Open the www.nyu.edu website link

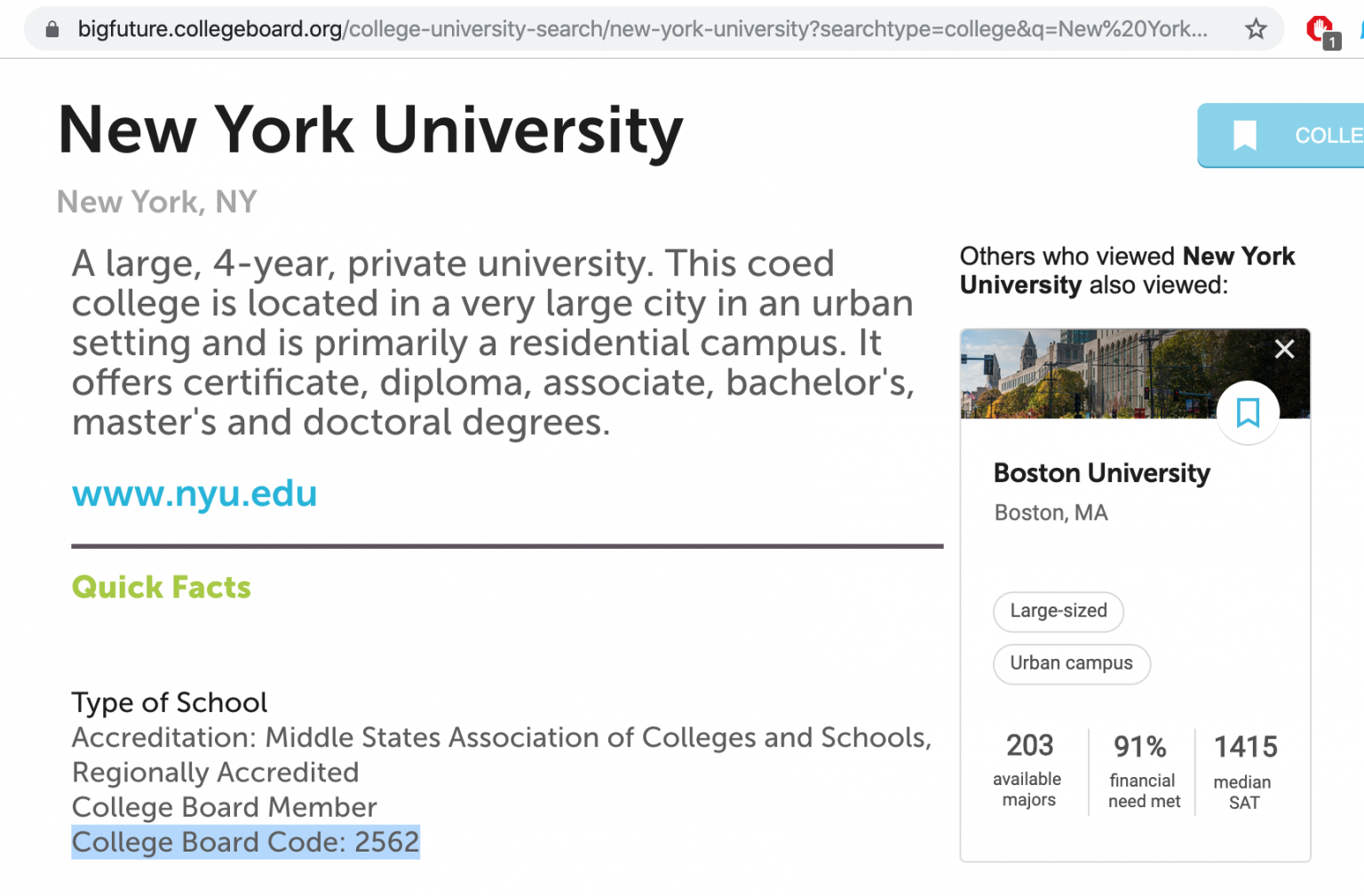(194, 494)
